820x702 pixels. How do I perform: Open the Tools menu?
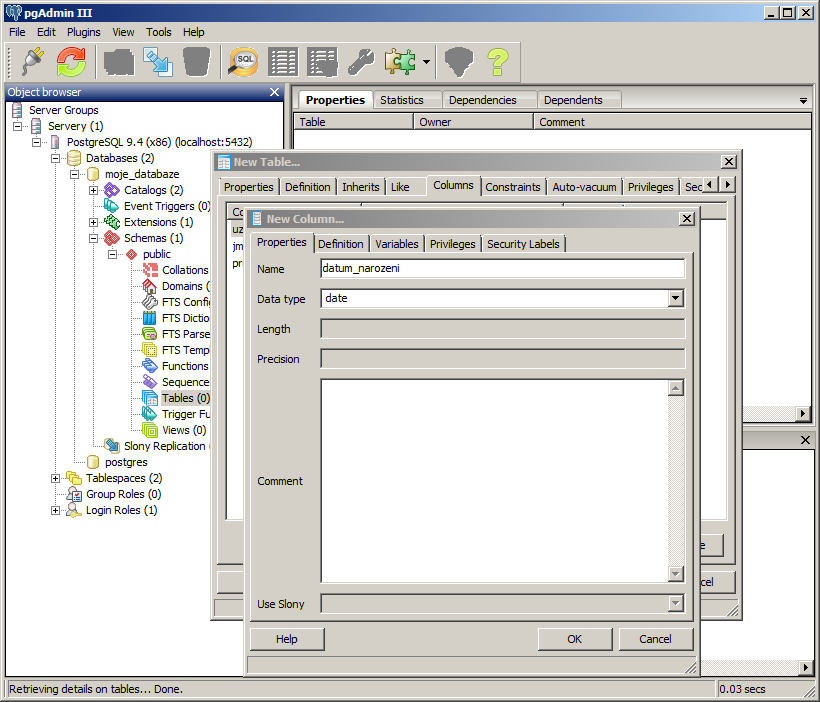pos(158,32)
